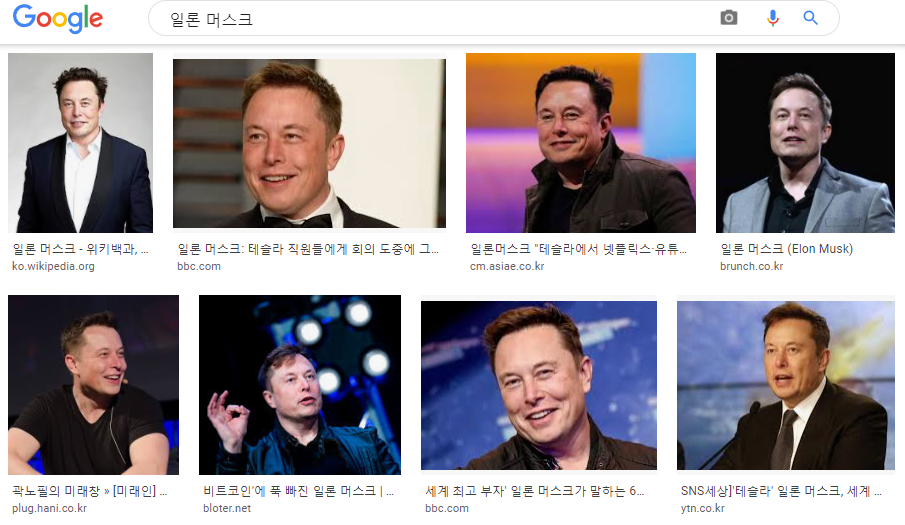Click the plug.hani.co.kr source link
Screen dimensions: 905x525
tap(49, 508)
